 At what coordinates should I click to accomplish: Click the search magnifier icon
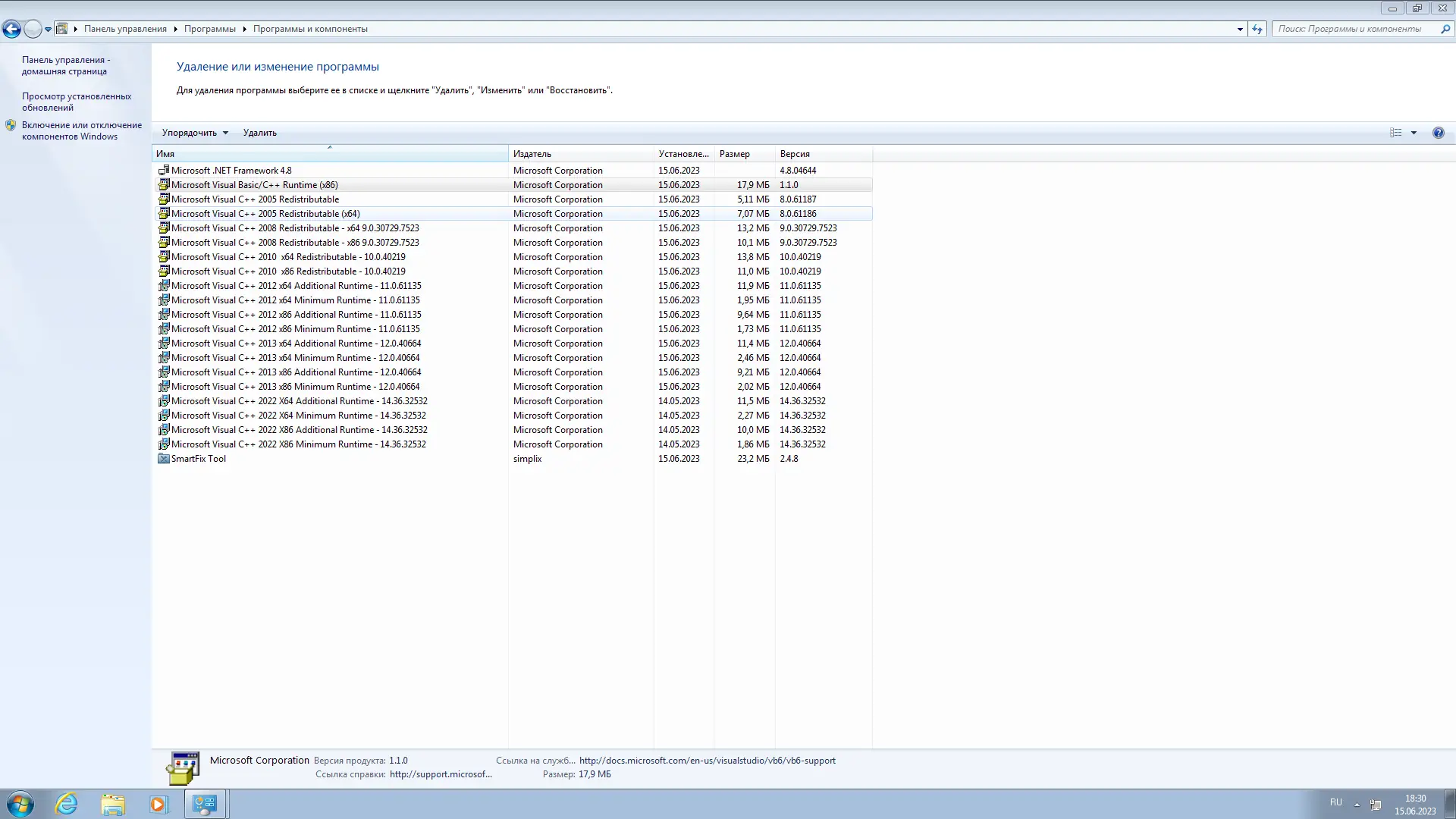click(x=1445, y=29)
